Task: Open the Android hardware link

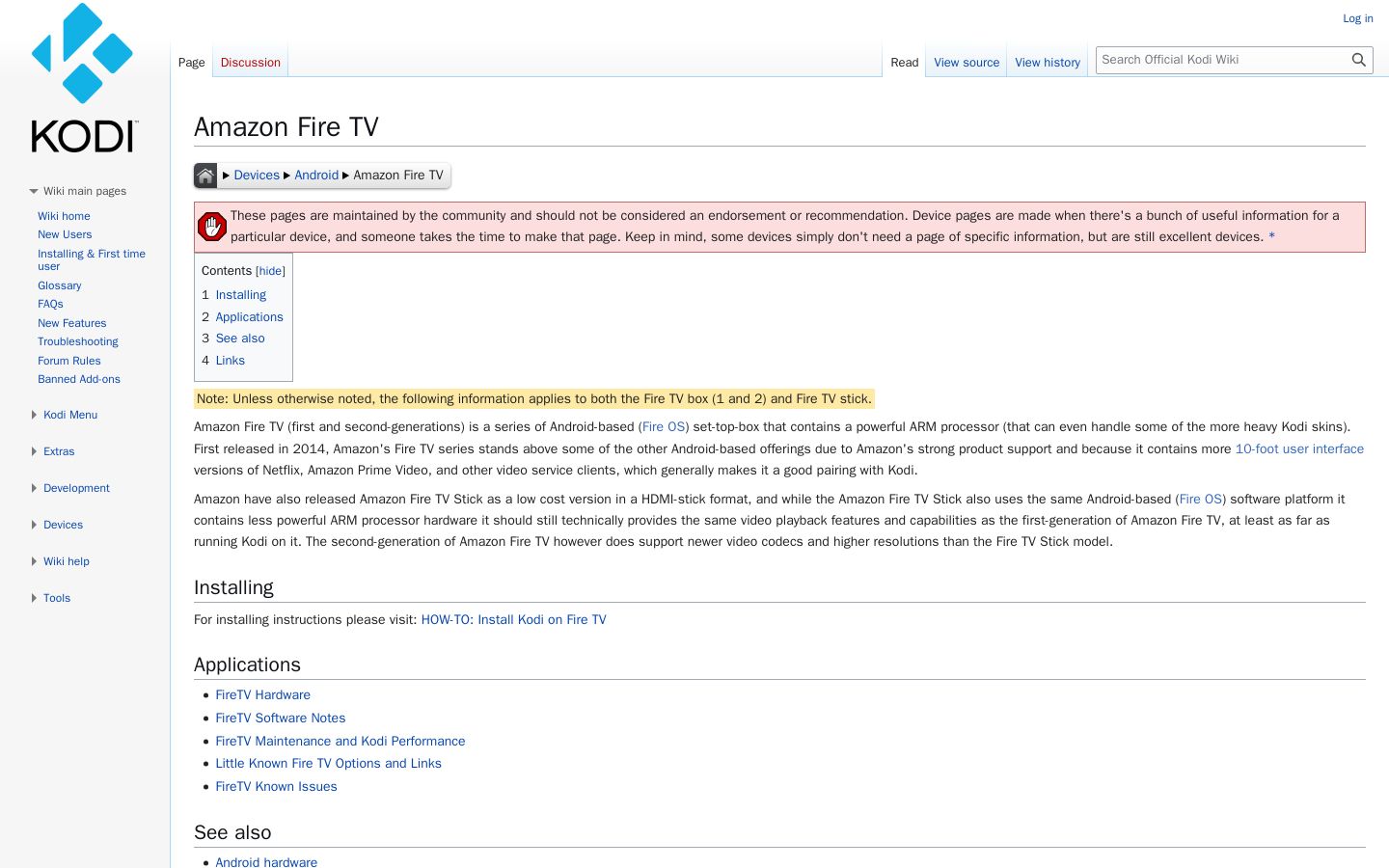Action: (266, 862)
